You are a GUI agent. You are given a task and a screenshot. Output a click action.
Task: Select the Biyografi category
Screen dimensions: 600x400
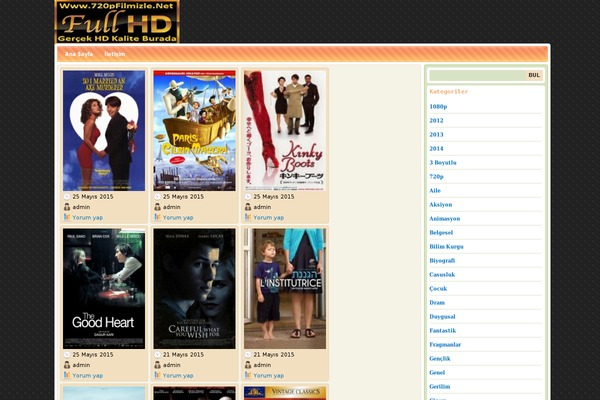[x=442, y=260]
